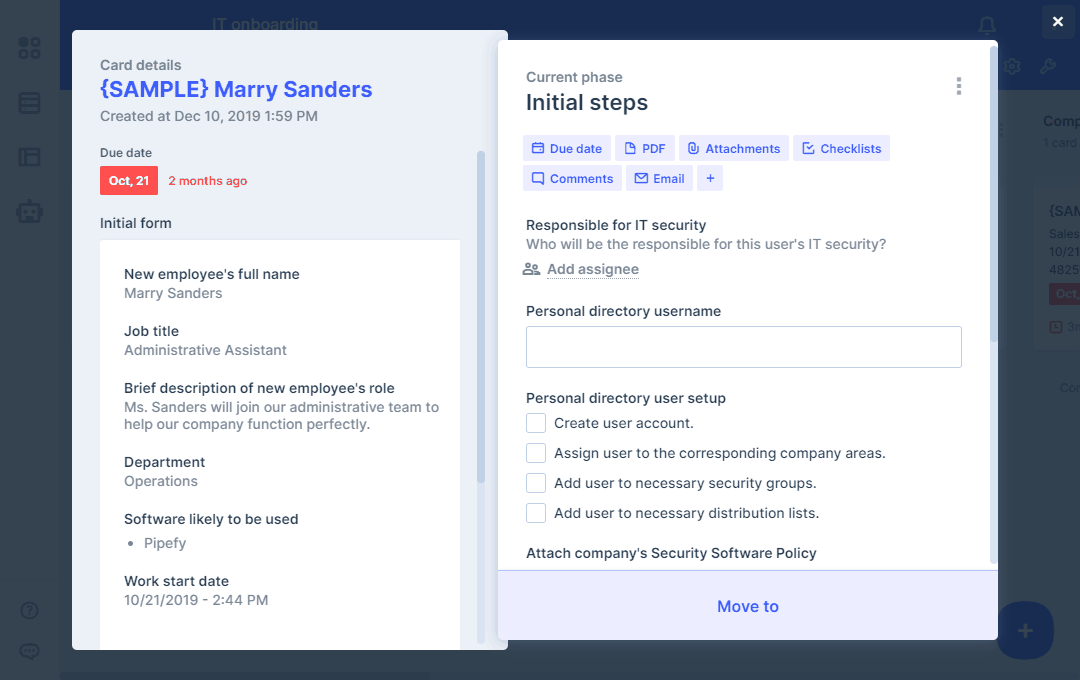Screen dimensions: 1080x680
Task: Open the notifications bell
Action: (987, 25)
